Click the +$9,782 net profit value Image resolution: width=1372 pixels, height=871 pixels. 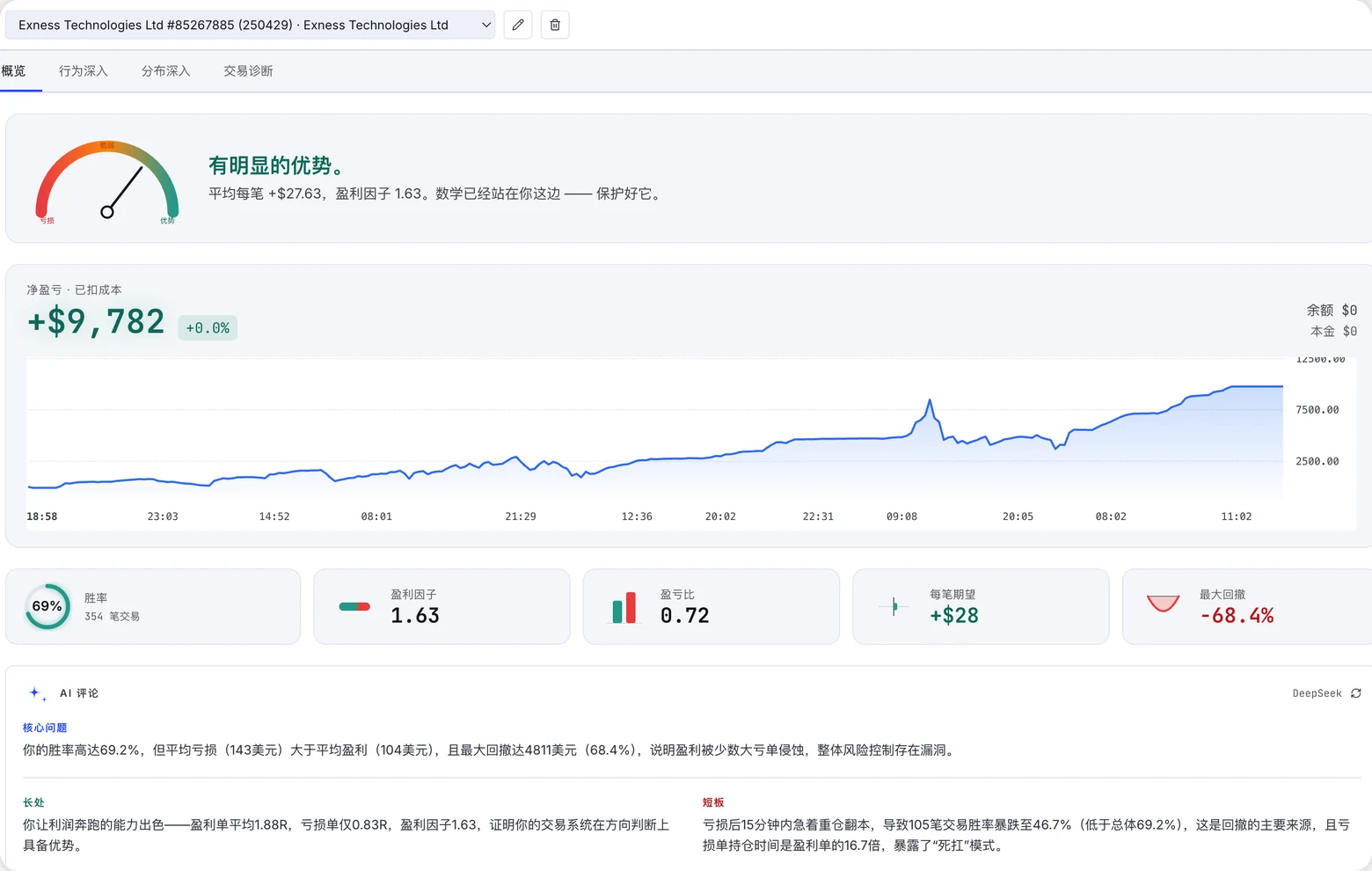click(x=96, y=322)
